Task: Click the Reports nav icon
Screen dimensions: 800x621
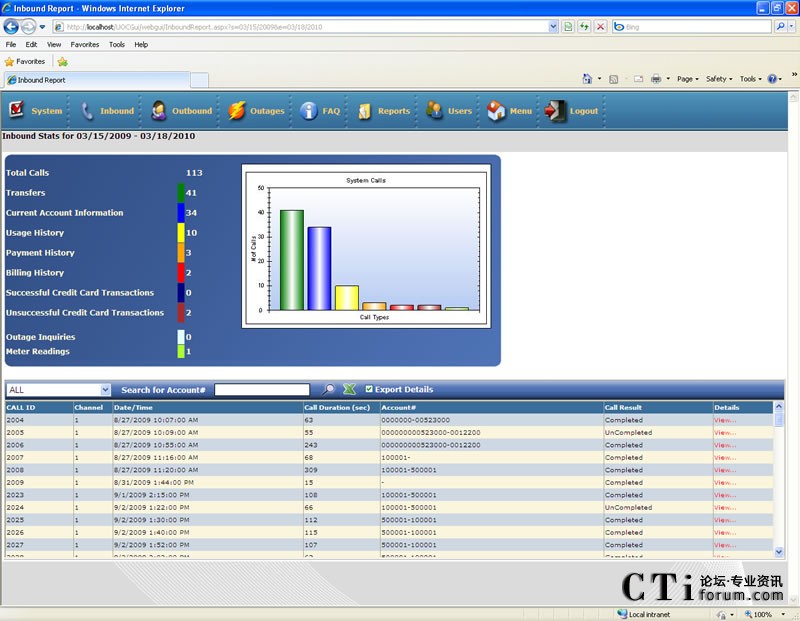Action: coord(365,111)
